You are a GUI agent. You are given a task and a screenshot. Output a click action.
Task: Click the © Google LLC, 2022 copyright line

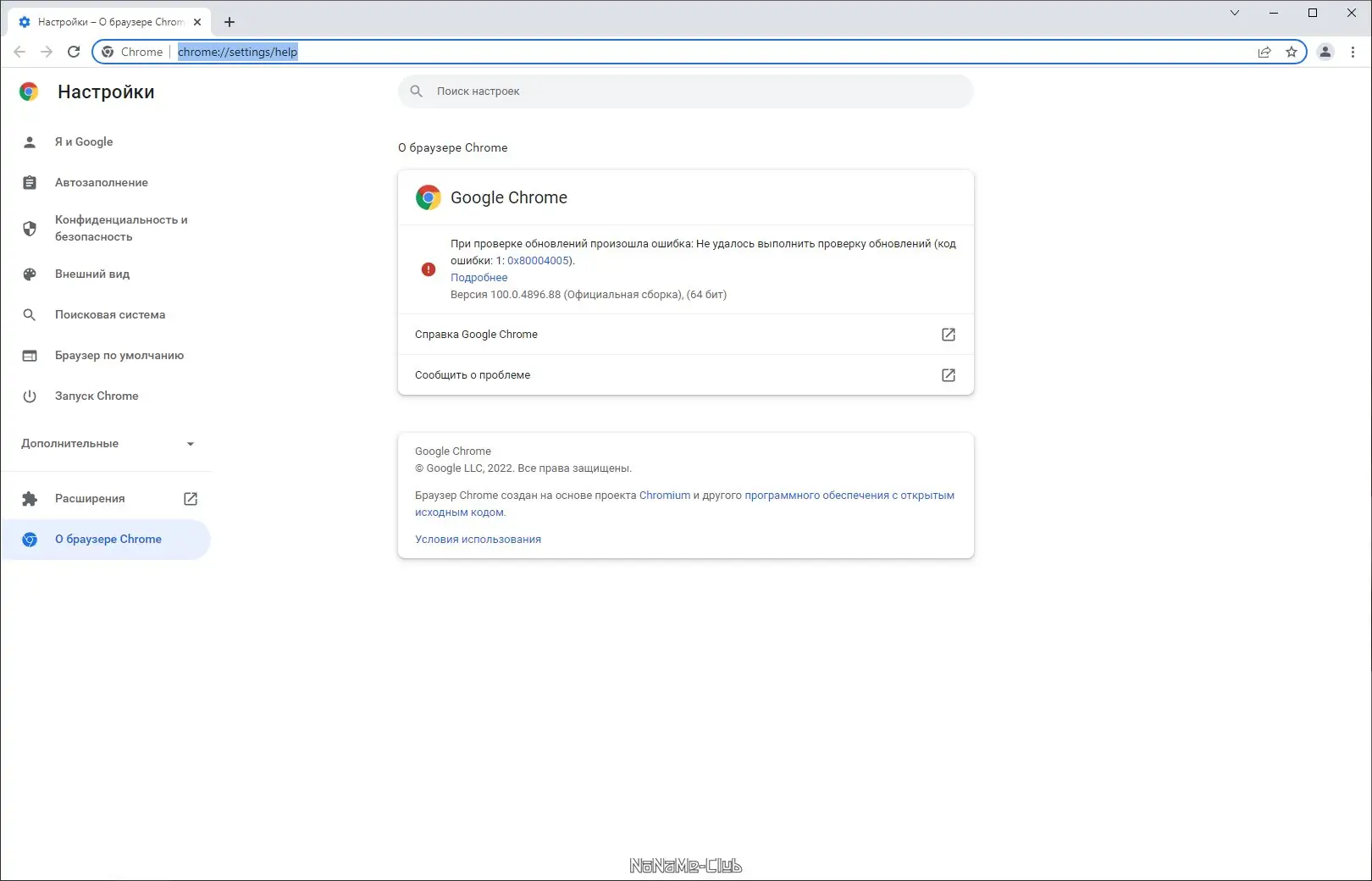point(523,468)
